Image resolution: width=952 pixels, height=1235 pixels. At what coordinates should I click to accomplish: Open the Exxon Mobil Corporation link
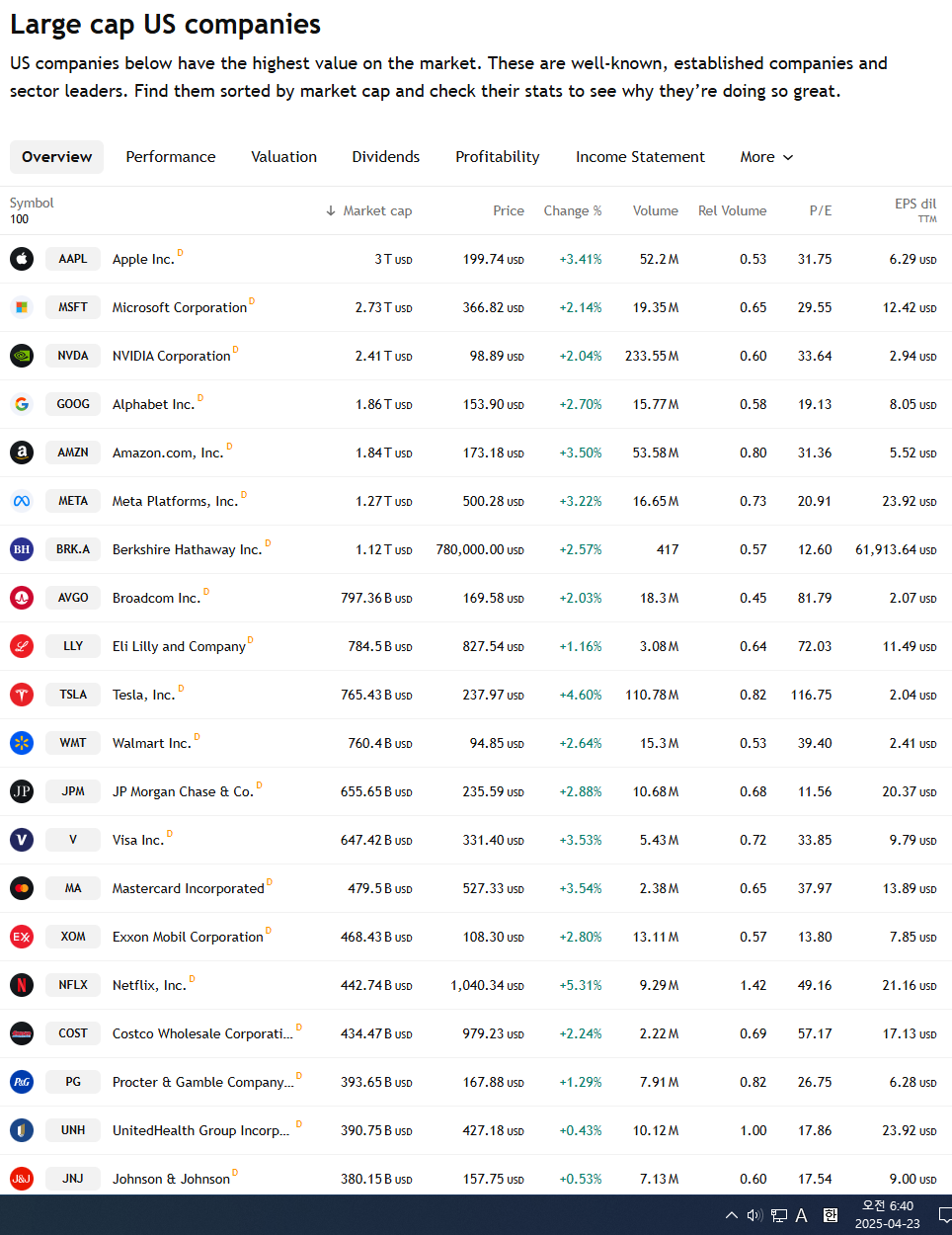coord(188,937)
